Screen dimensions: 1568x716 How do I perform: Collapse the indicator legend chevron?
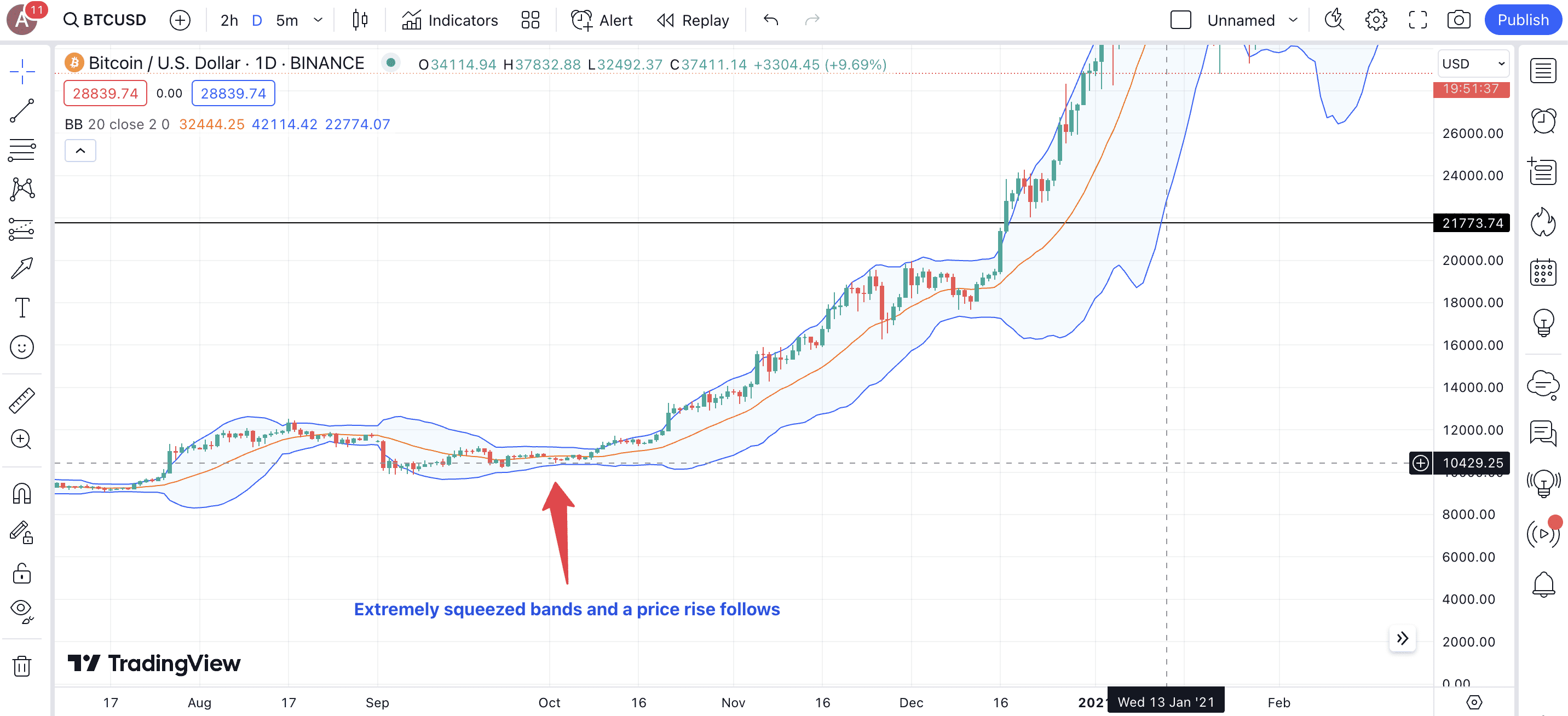click(x=80, y=151)
